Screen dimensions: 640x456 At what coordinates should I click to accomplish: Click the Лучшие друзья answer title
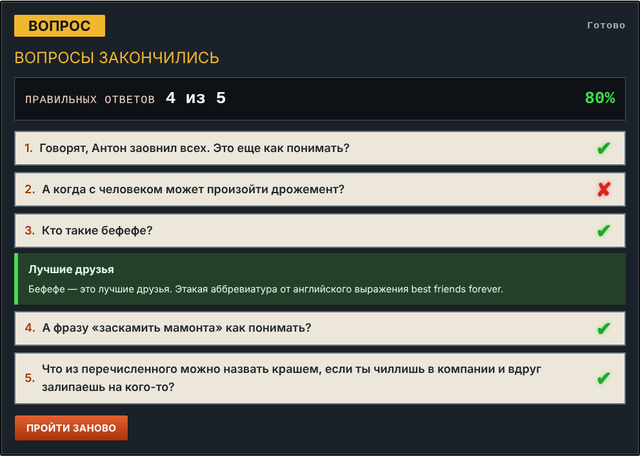71,269
